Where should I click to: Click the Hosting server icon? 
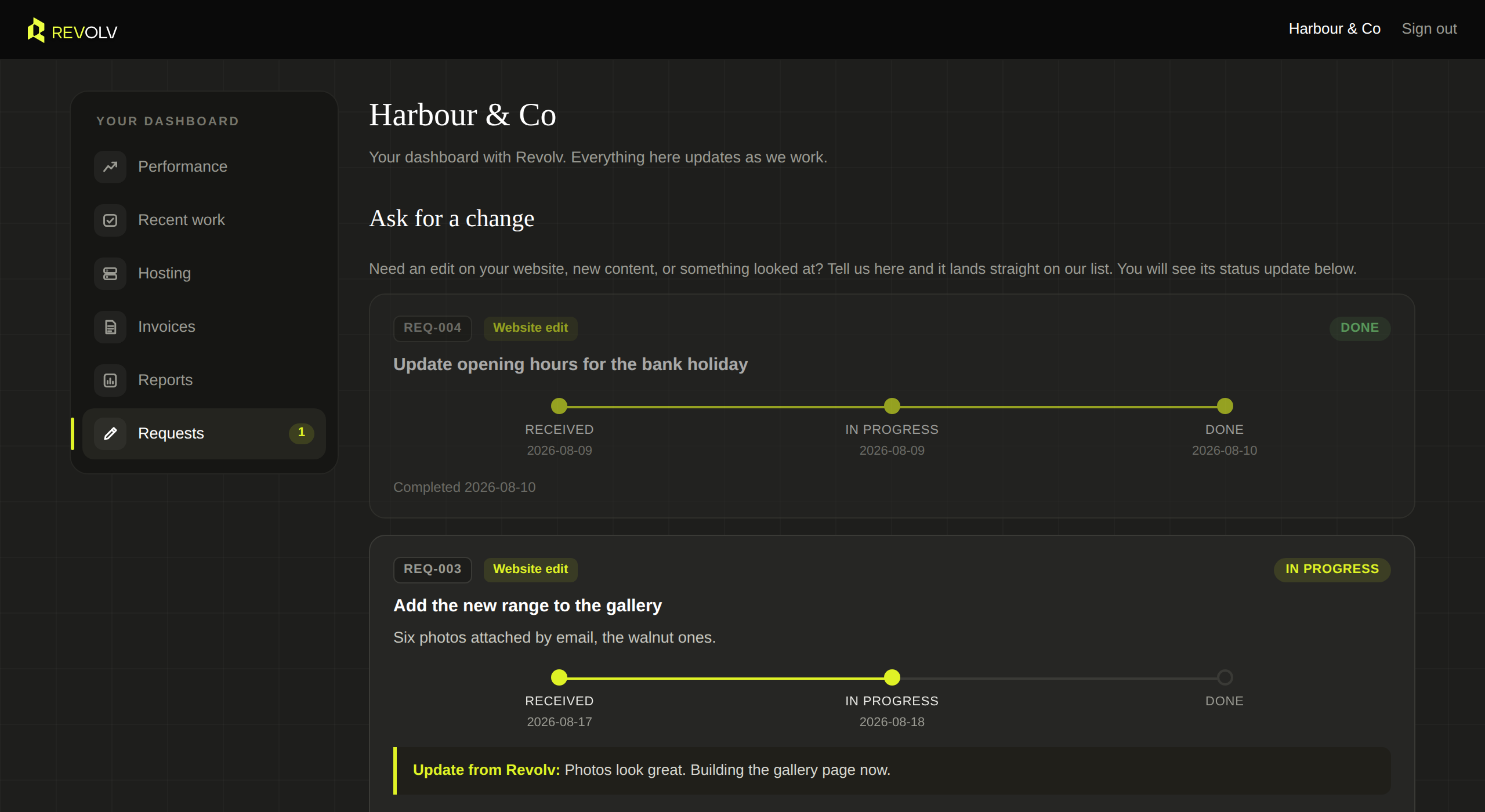pos(110,274)
